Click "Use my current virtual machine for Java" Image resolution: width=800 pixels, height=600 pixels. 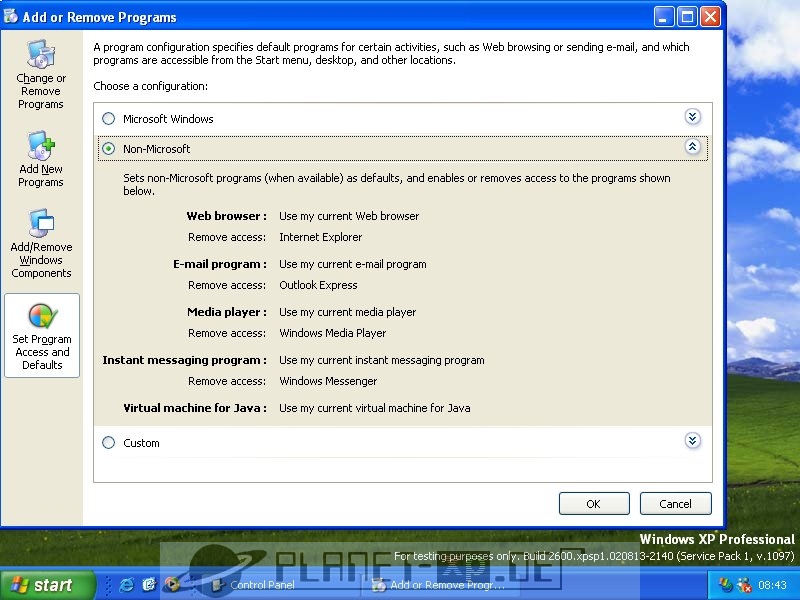click(374, 408)
